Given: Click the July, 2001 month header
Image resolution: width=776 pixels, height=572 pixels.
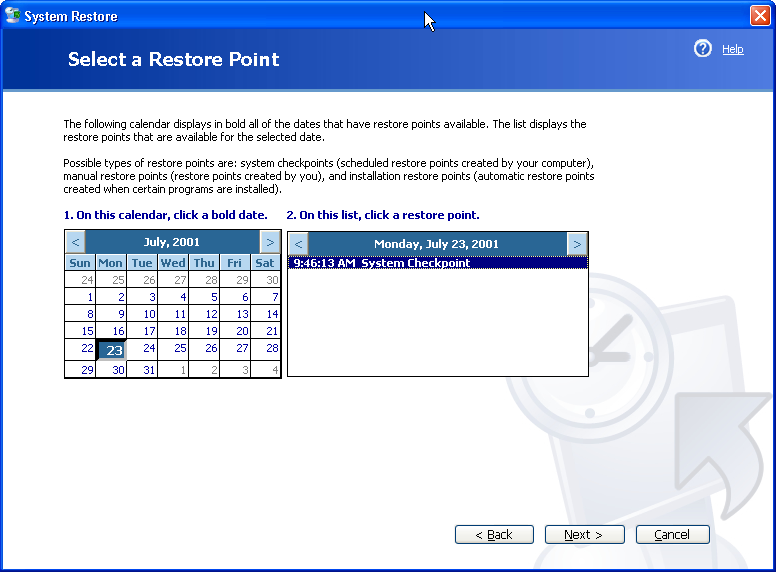Looking at the screenshot, I should point(172,242).
